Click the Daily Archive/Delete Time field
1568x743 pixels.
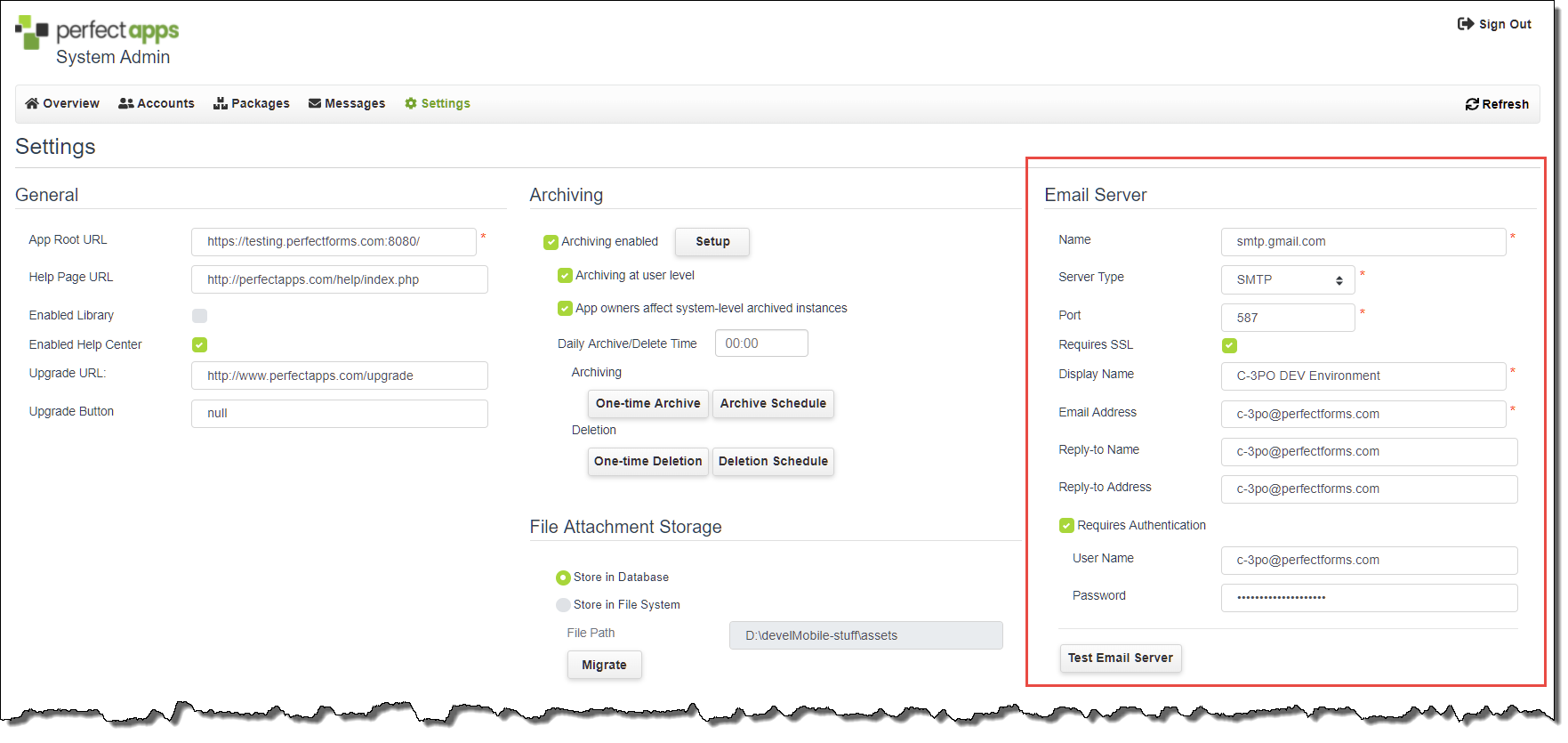[x=761, y=343]
